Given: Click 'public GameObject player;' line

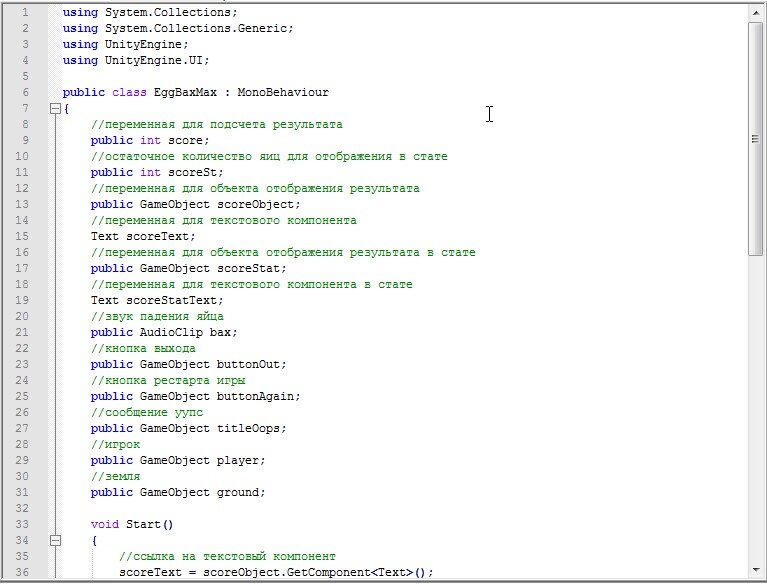Looking at the screenshot, I should point(178,460).
